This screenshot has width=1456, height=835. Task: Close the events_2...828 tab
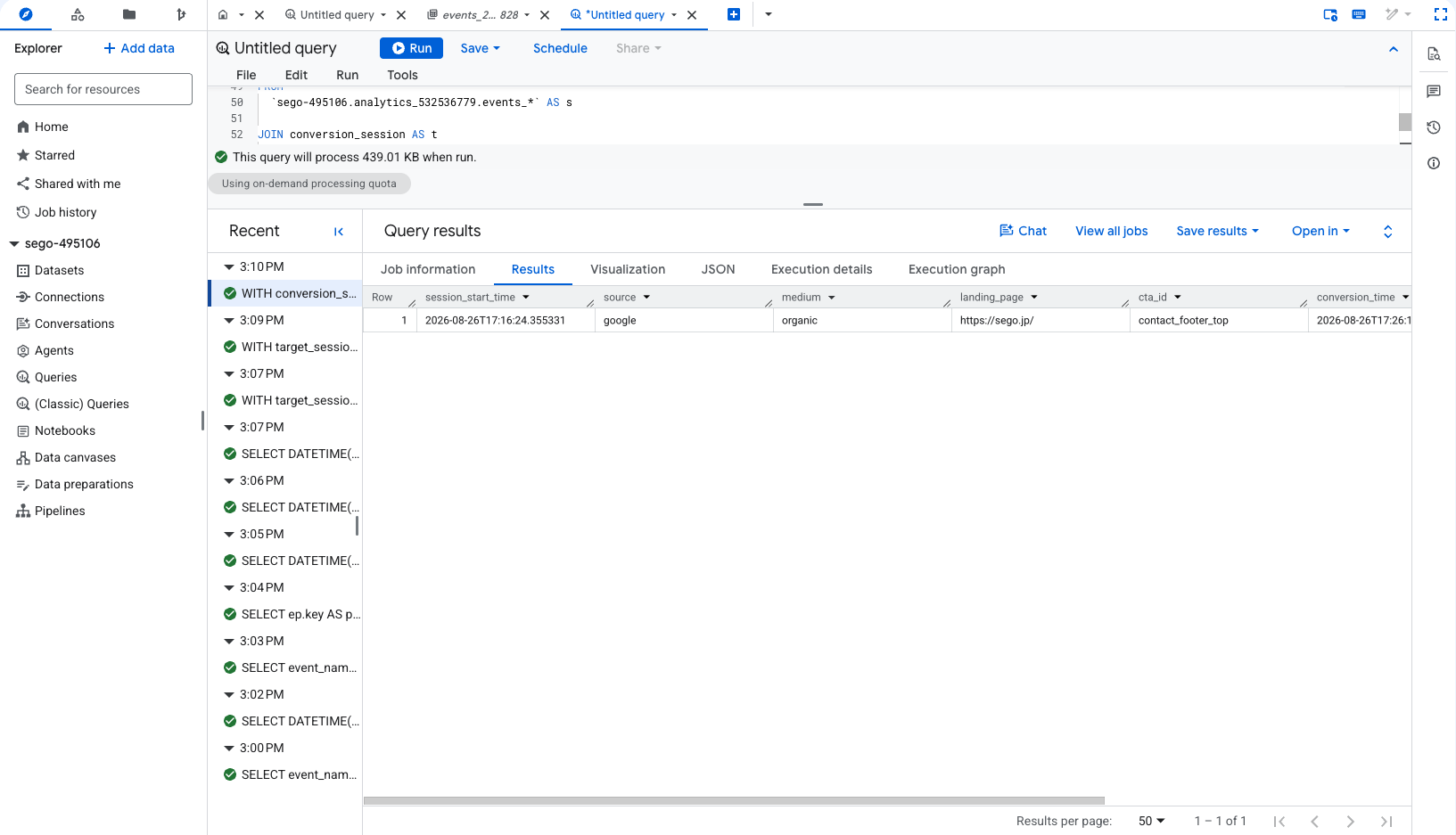(x=545, y=15)
